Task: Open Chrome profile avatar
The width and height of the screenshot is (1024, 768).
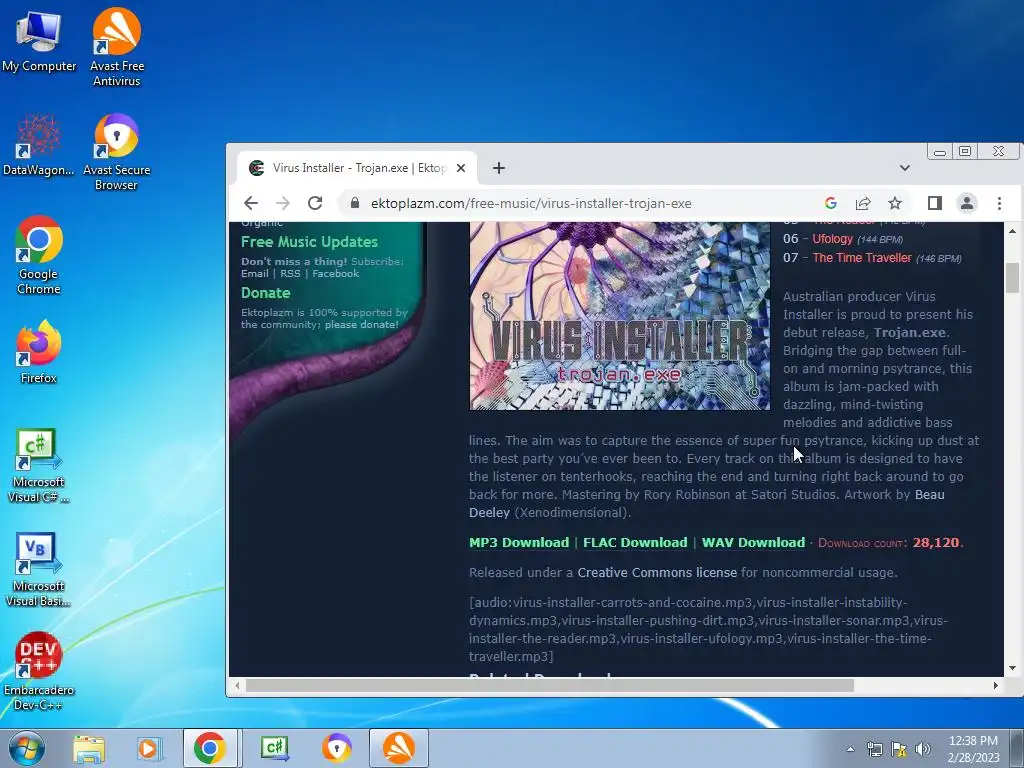Action: coord(967,203)
